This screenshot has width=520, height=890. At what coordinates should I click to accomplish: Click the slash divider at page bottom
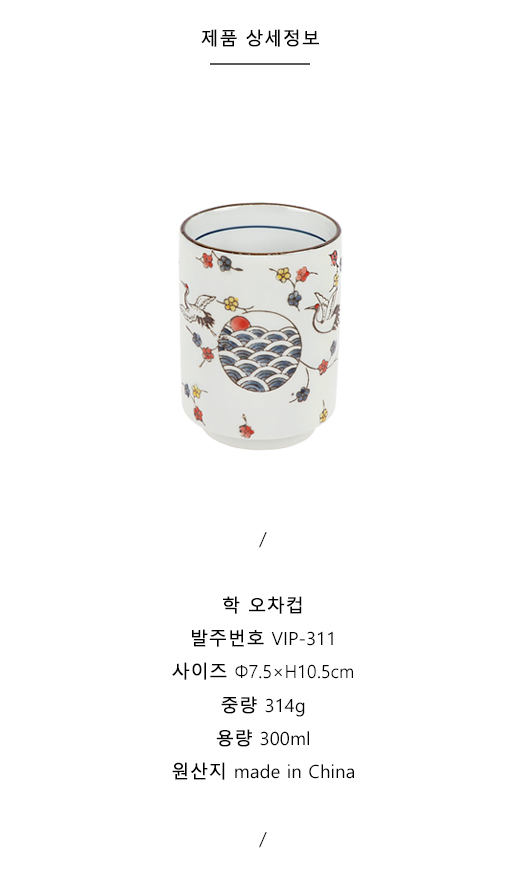pyautogui.click(x=262, y=839)
